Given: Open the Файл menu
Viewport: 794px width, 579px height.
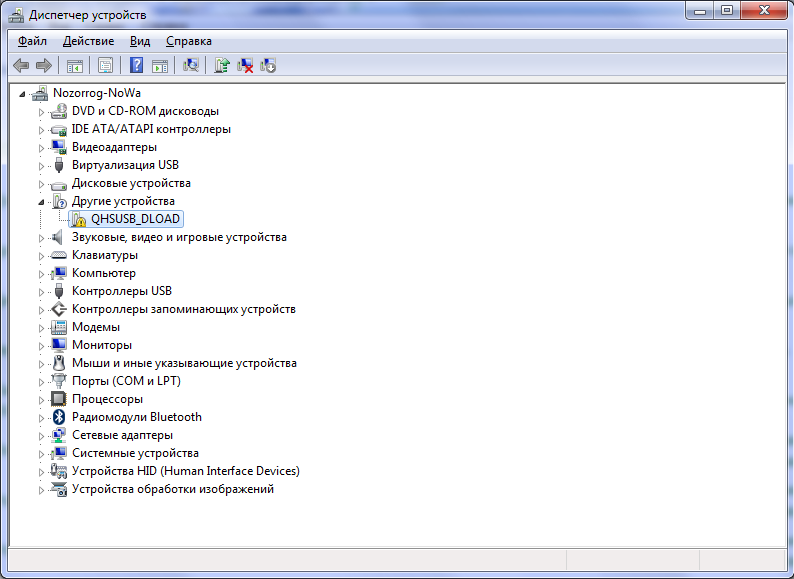Looking at the screenshot, I should coord(32,41).
